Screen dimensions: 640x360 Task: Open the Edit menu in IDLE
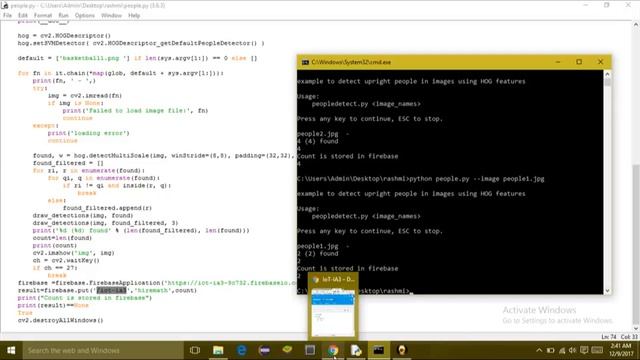[x=22, y=16]
